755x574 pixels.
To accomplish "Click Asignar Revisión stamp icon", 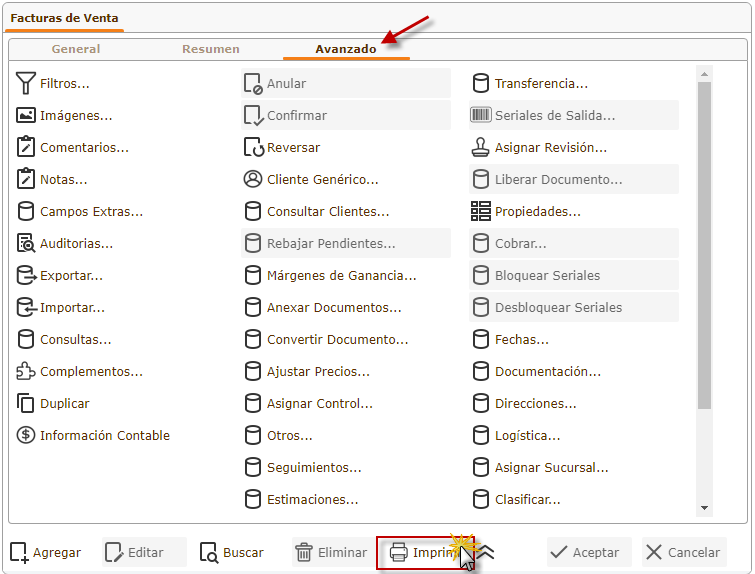I will [481, 147].
